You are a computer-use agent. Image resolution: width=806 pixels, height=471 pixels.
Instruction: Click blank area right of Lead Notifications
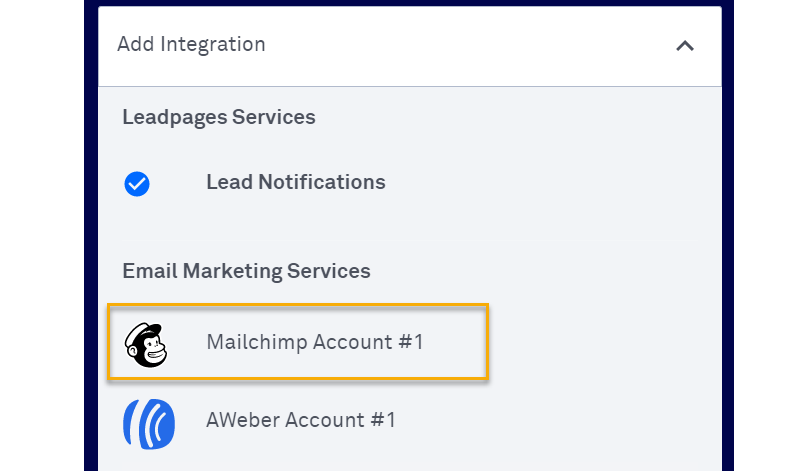pyautogui.click(x=550, y=183)
